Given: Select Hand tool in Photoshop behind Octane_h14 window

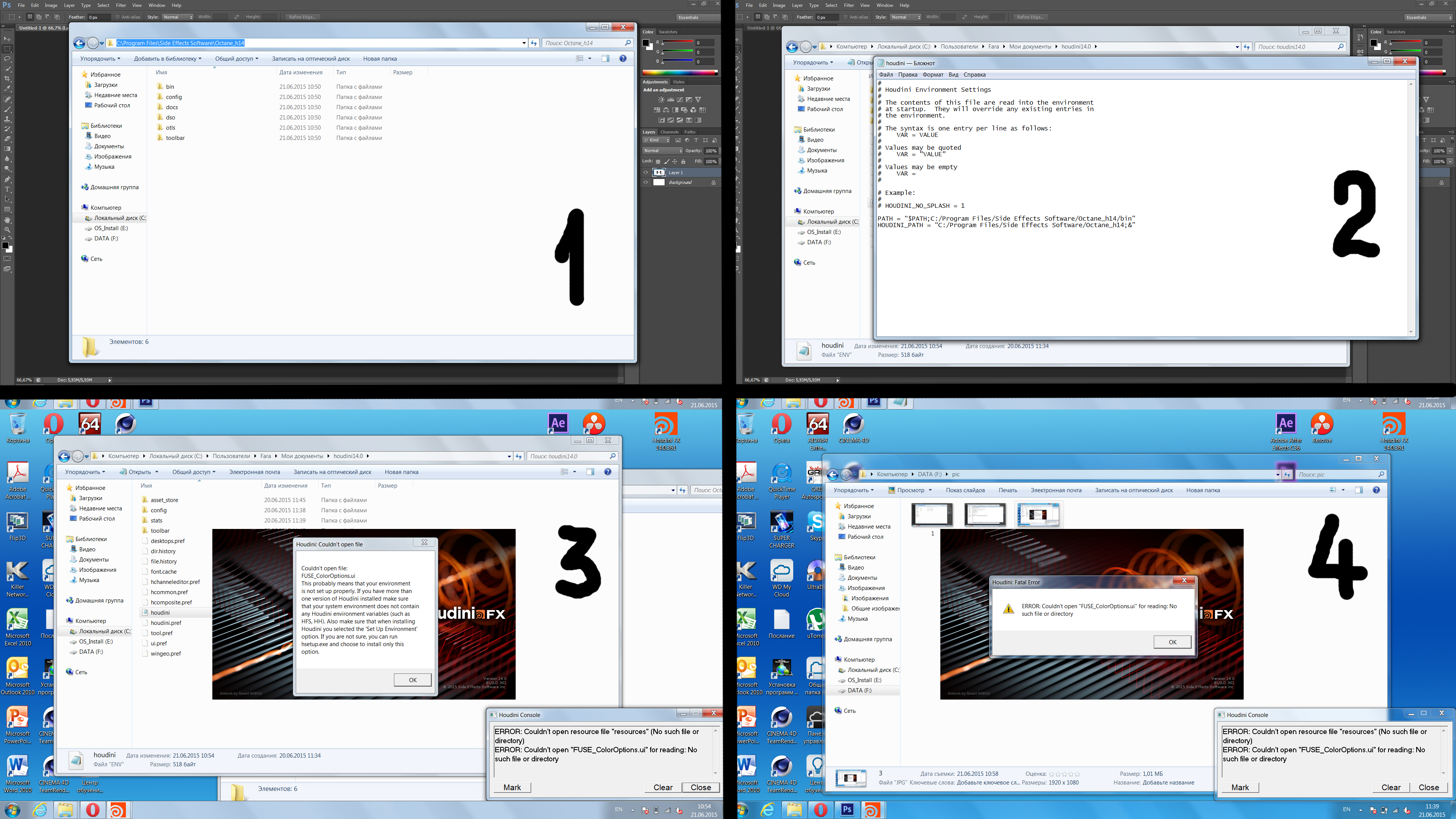Looking at the screenshot, I should 7,220.
